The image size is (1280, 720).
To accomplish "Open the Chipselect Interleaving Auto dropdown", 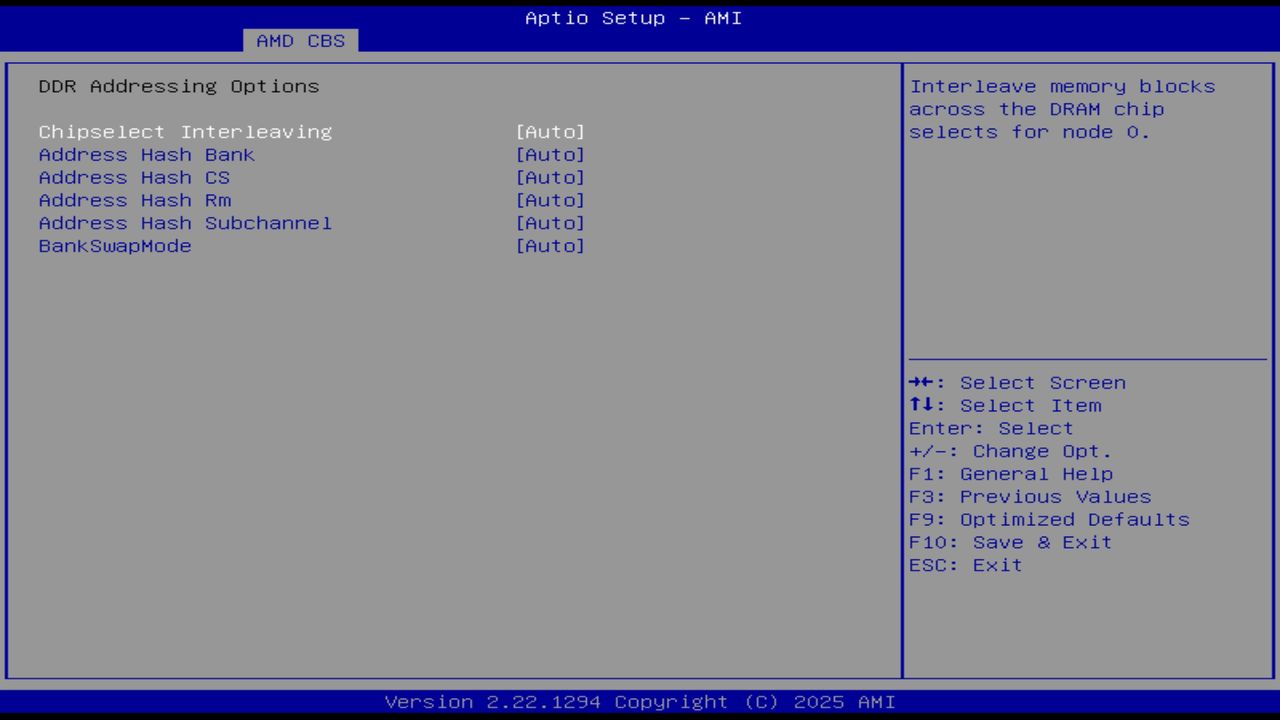I will [550, 131].
